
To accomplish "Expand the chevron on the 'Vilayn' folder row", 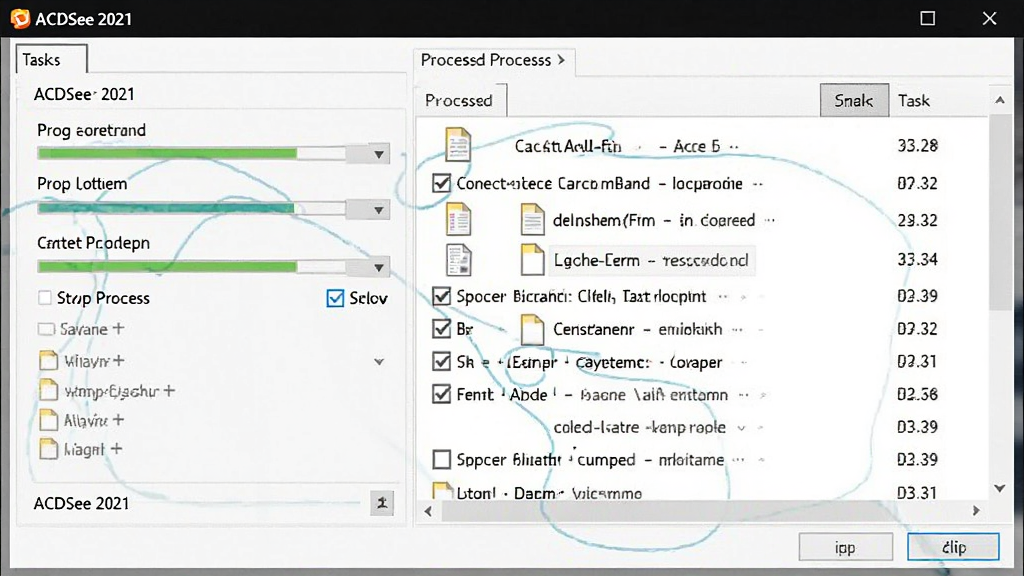I will (379, 361).
